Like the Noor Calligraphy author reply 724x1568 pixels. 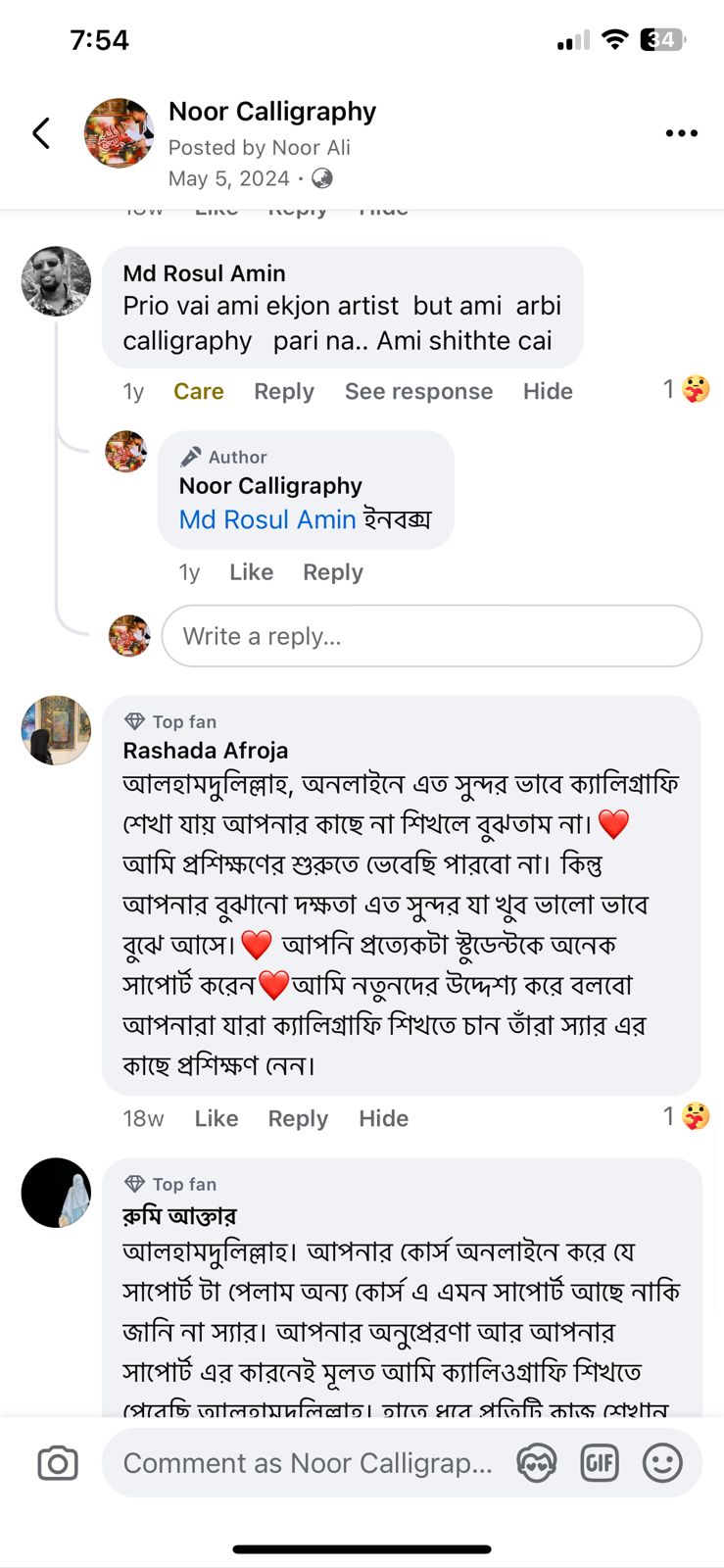point(251,572)
